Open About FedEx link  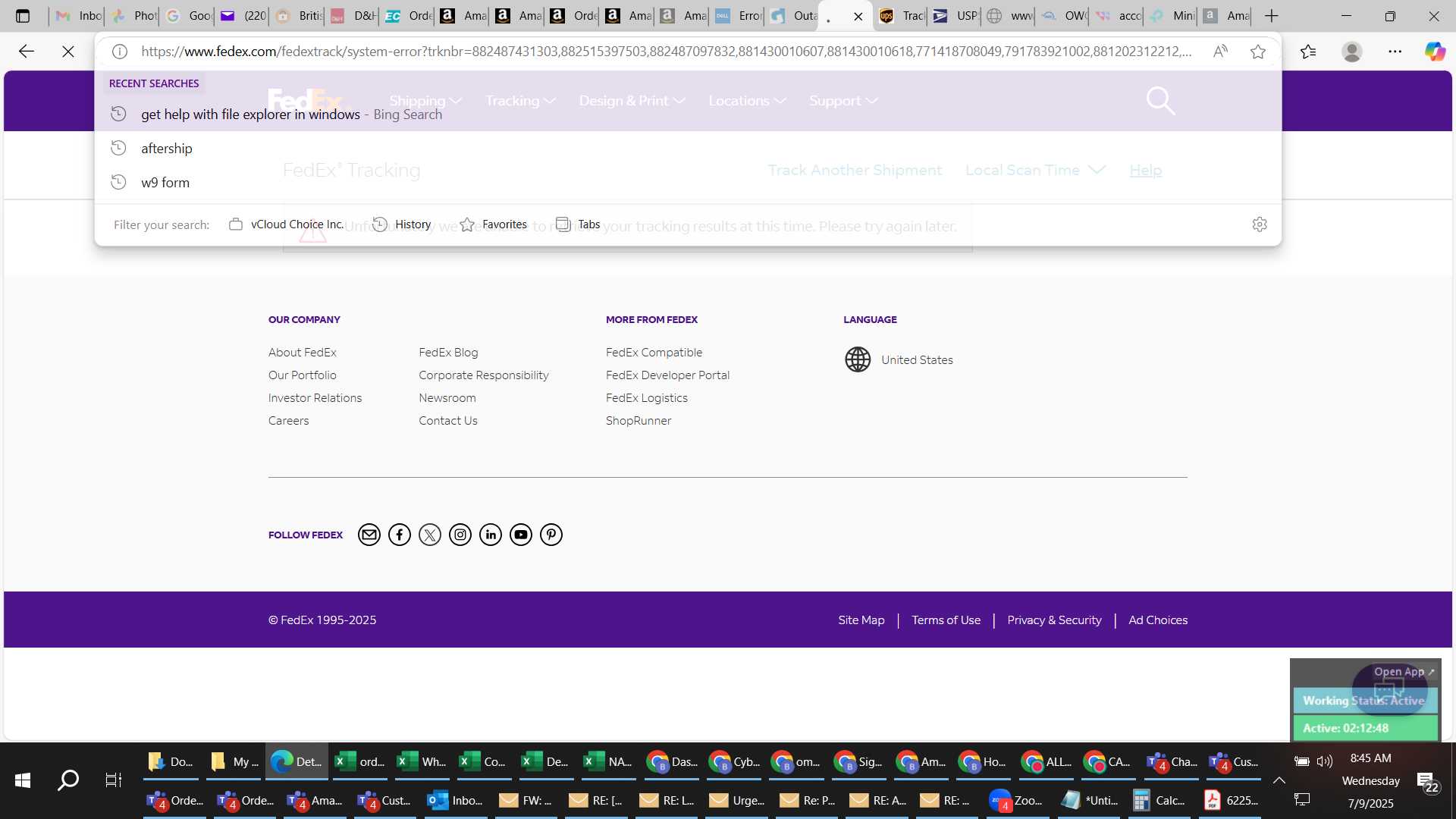click(302, 353)
